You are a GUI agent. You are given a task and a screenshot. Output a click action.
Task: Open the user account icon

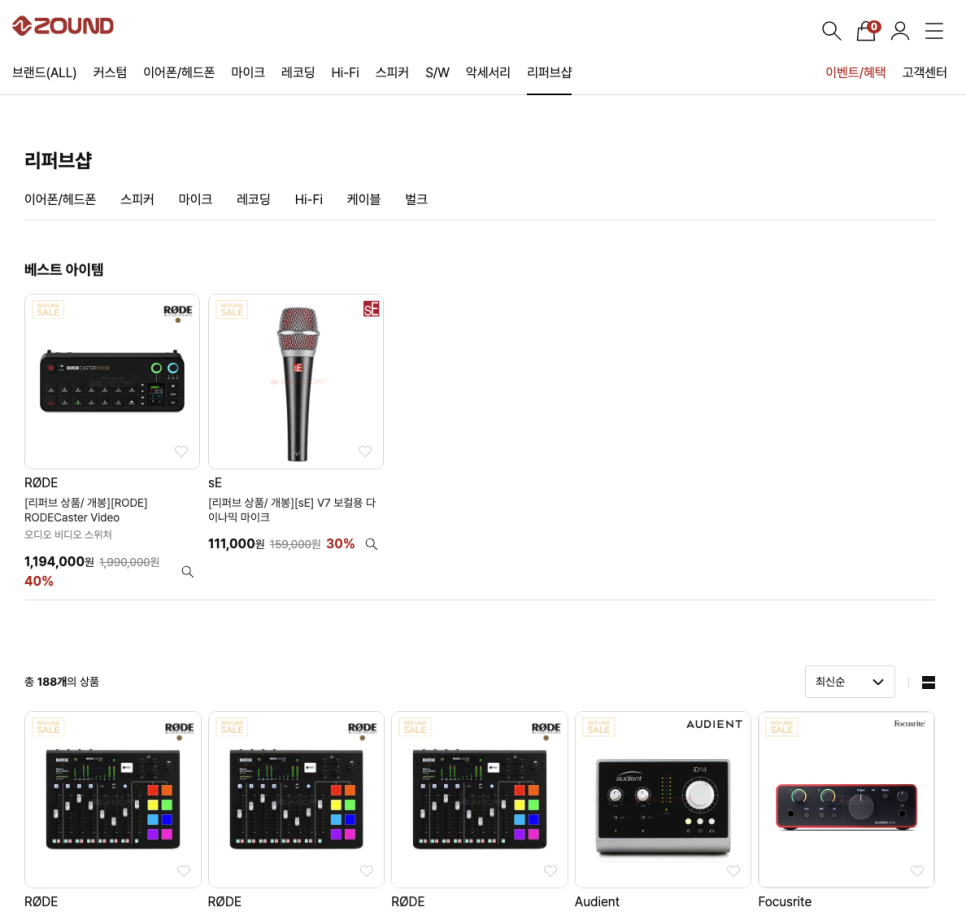(x=900, y=30)
